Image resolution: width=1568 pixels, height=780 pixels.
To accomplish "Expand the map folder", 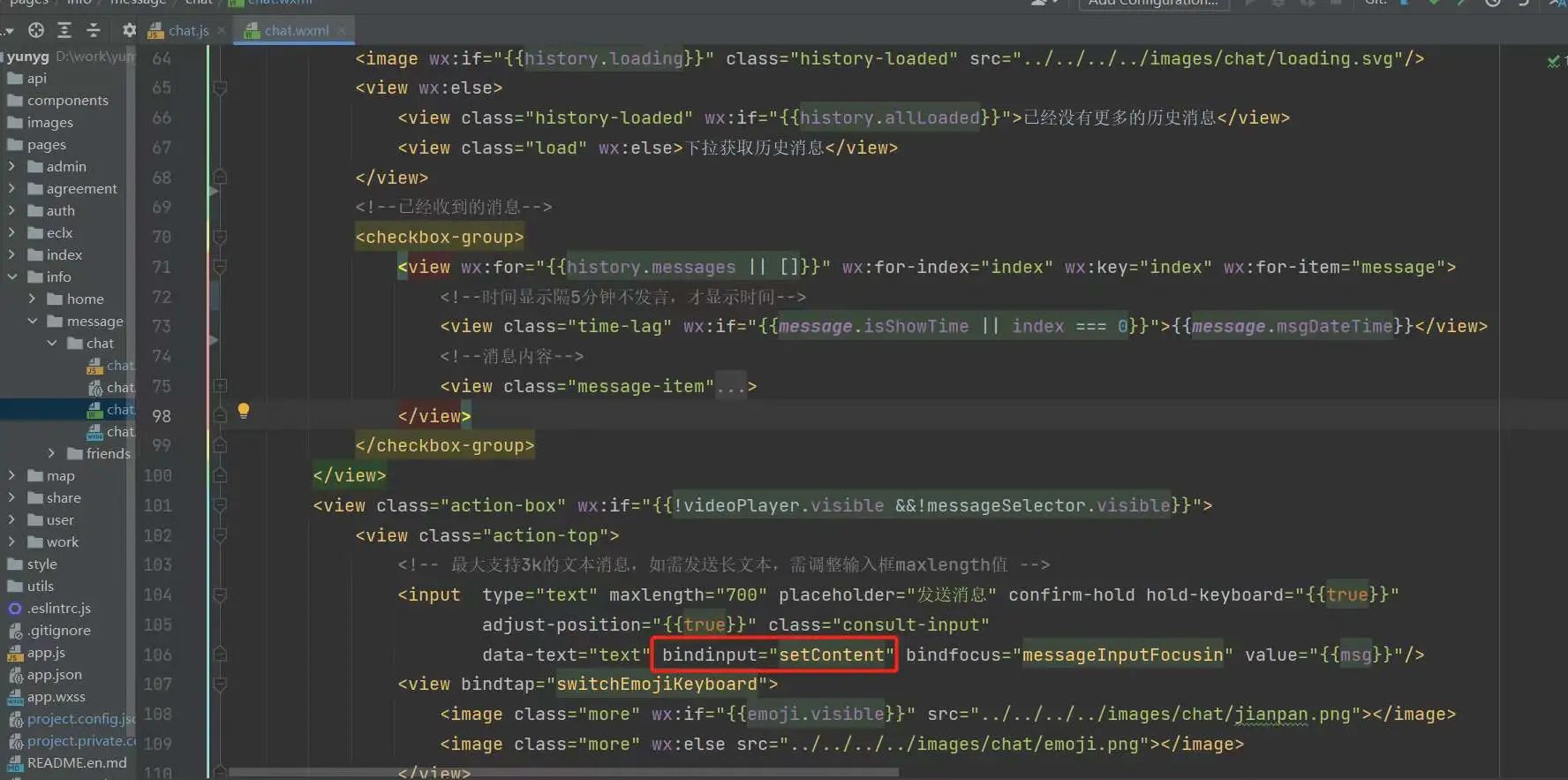I will click(11, 475).
